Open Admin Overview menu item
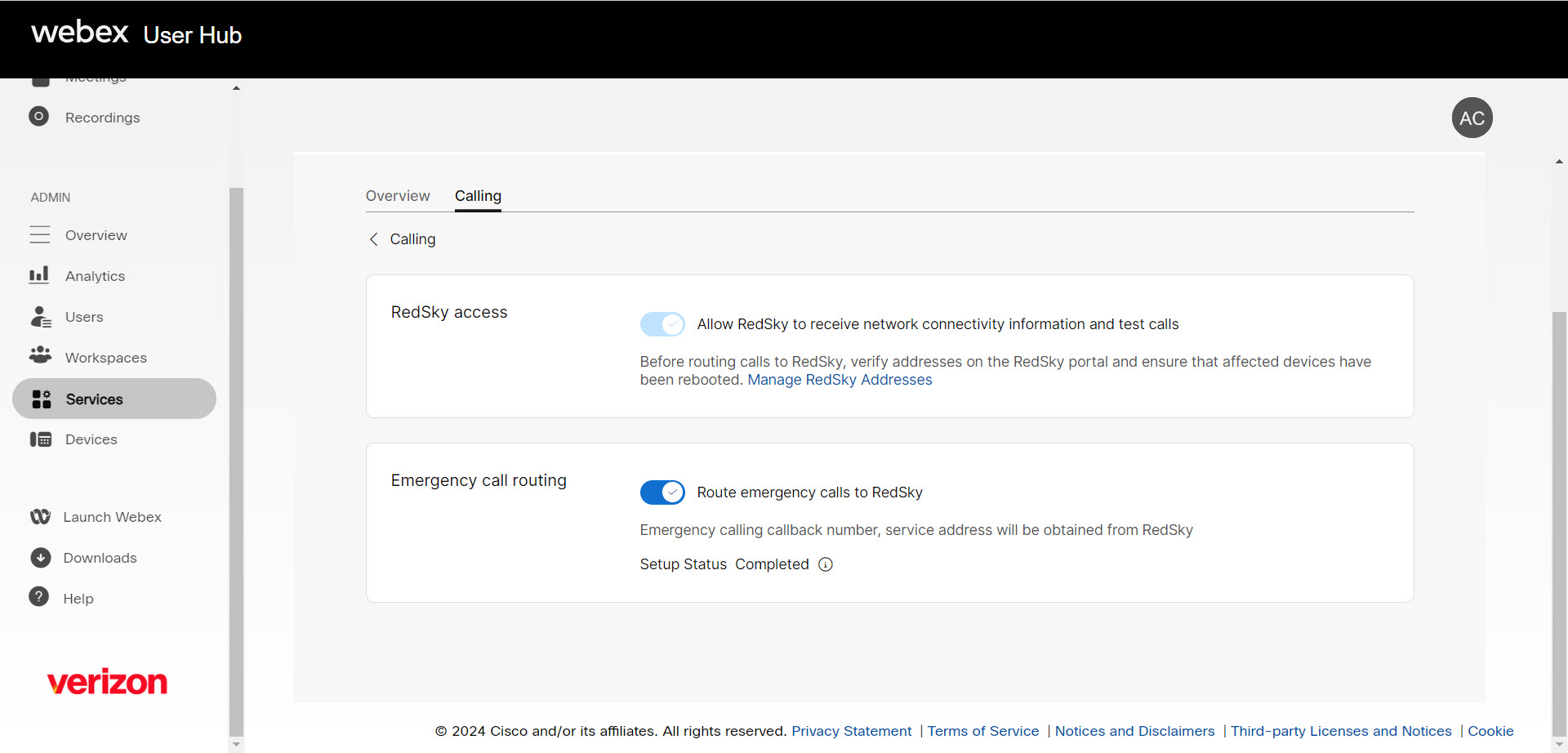Image resolution: width=1568 pixels, height=753 pixels. [96, 235]
